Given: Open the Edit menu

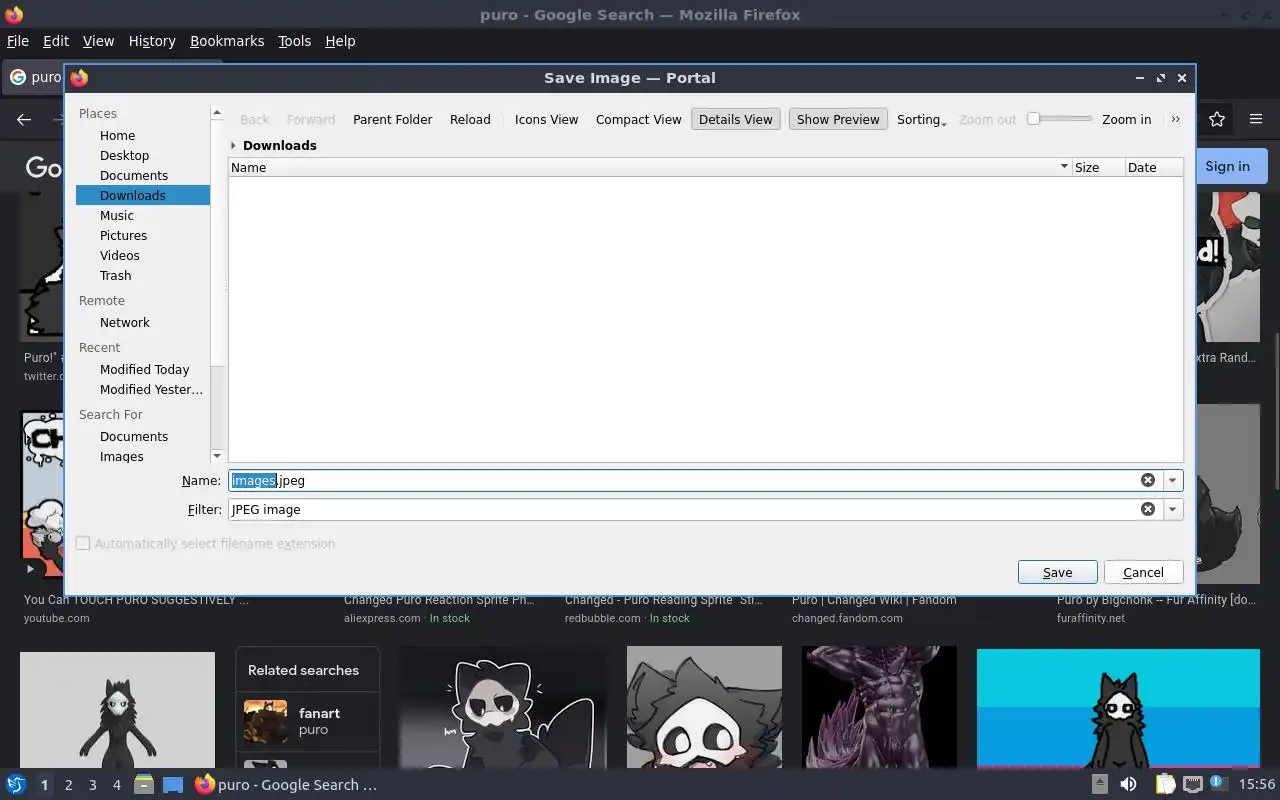Looking at the screenshot, I should [56, 41].
